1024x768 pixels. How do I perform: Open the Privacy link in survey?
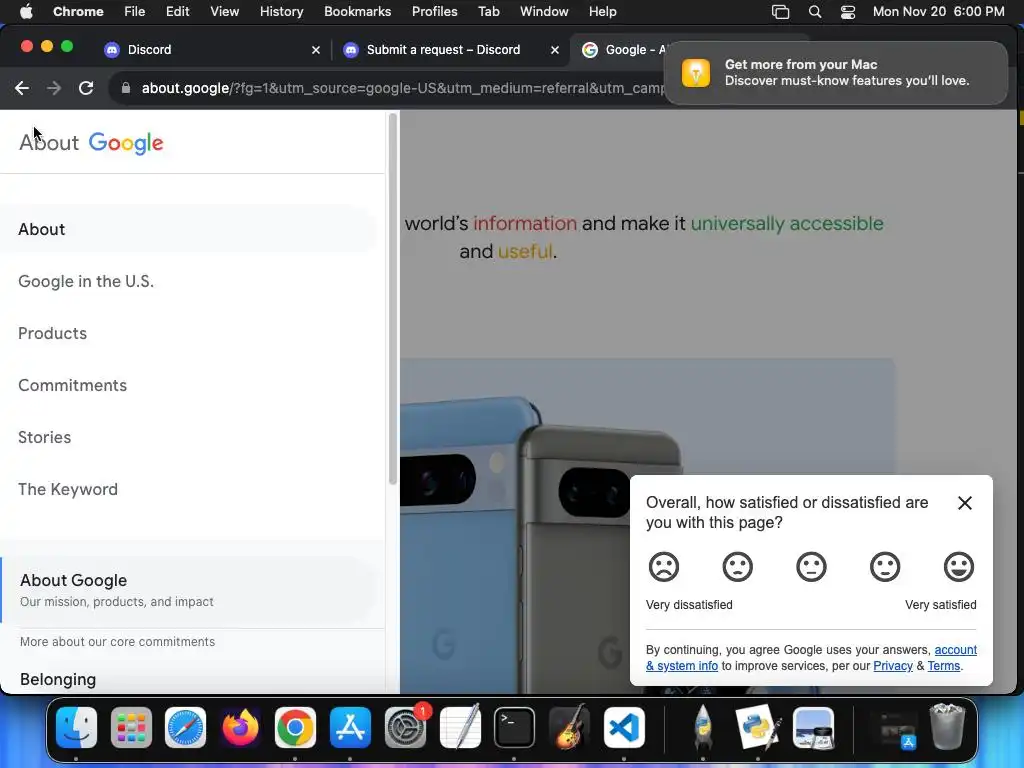893,665
